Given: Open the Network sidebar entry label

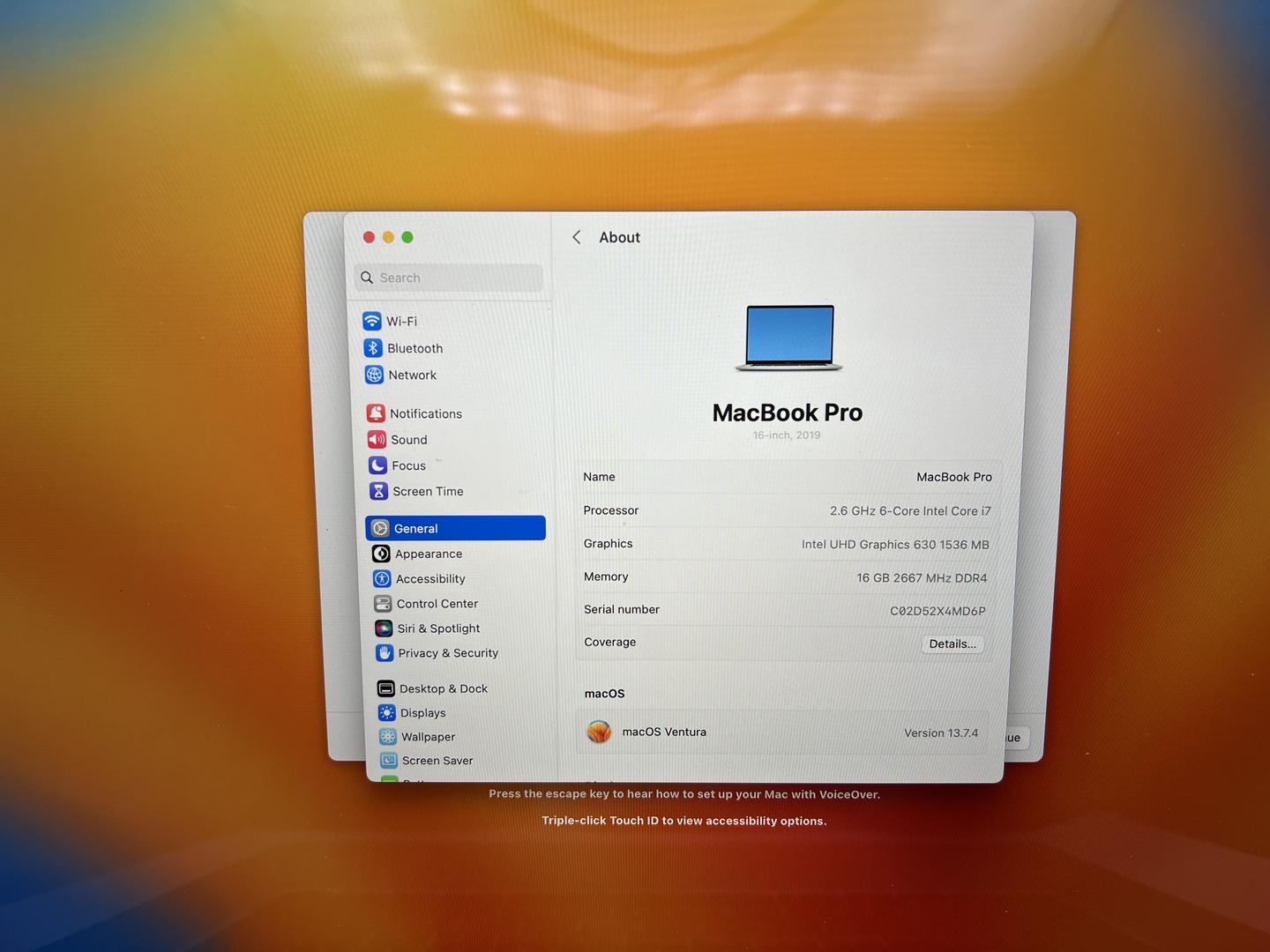Looking at the screenshot, I should pyautogui.click(x=412, y=375).
